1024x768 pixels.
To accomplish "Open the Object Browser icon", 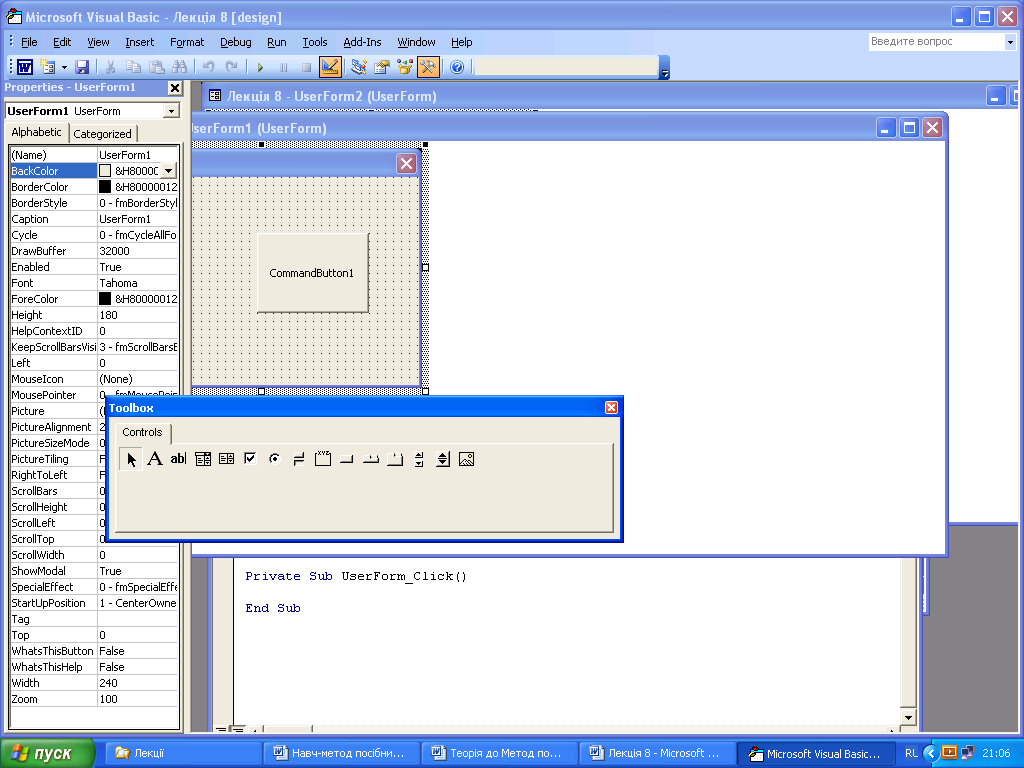I will coord(405,67).
